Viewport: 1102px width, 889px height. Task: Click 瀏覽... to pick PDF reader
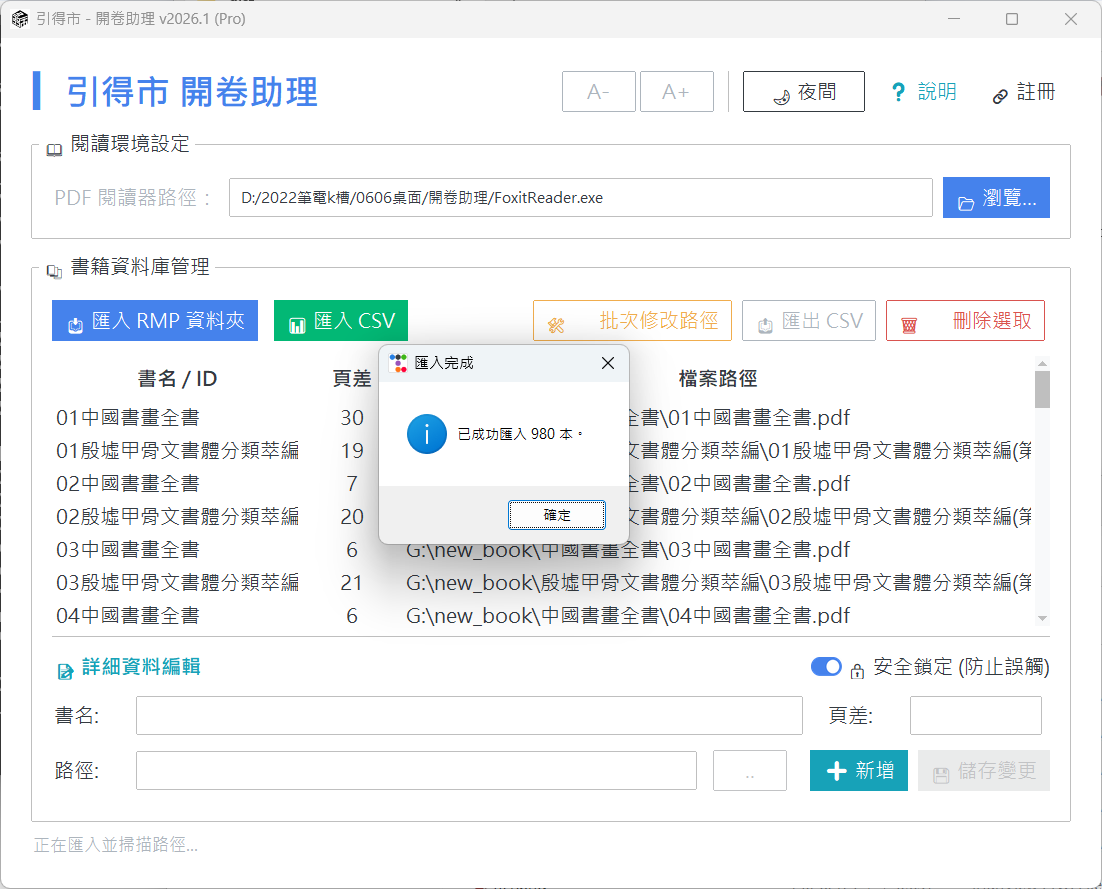pos(996,198)
